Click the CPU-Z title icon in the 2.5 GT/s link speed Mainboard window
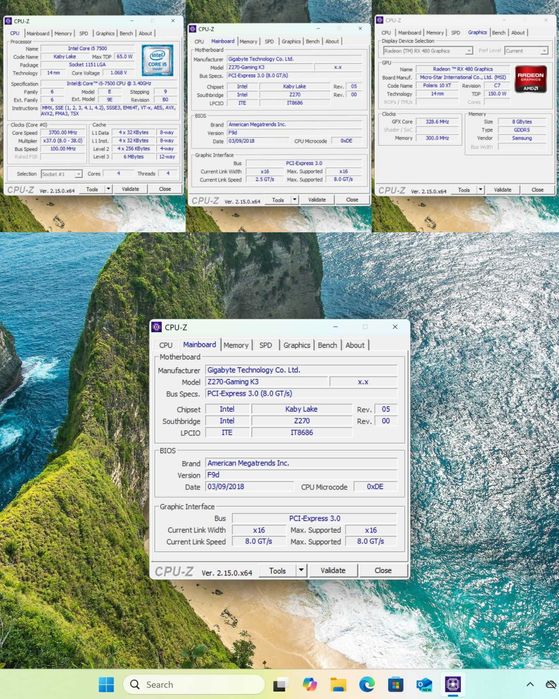Viewport: 559px width, 699px height. point(193,29)
